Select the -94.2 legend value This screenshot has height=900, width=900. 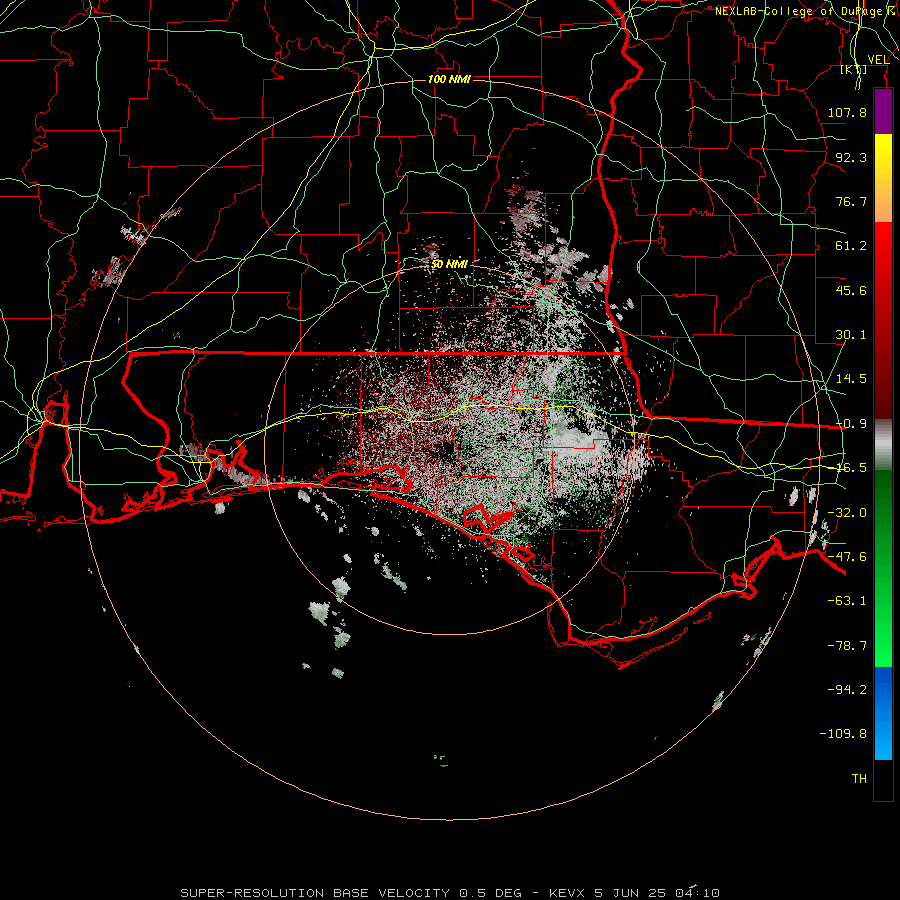click(847, 690)
